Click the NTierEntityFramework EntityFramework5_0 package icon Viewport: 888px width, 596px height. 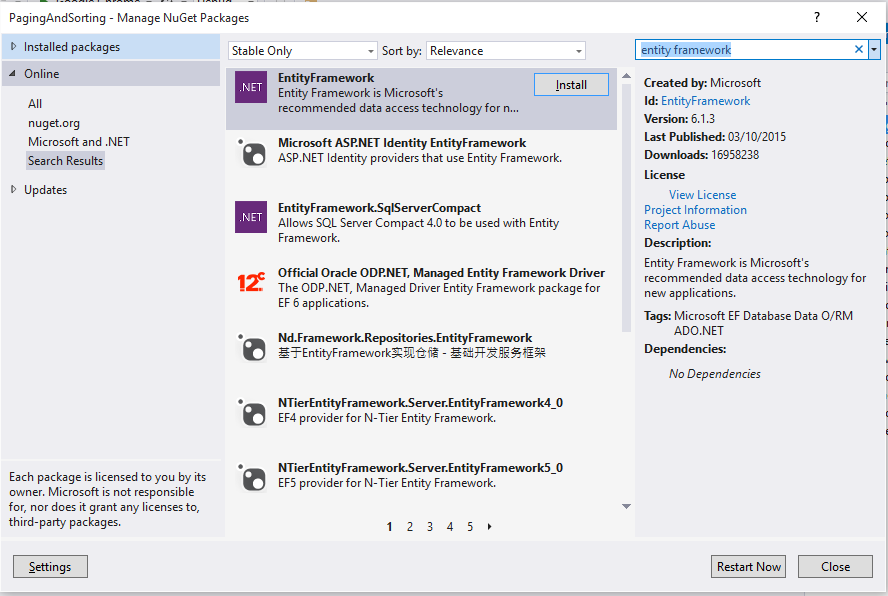pos(251,477)
